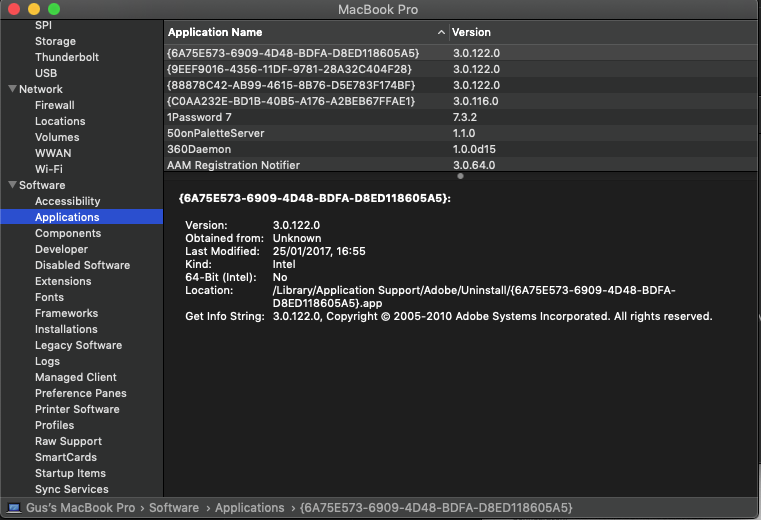Click the Last Modified date 25/01/2017, 16:55
Image resolution: width=761 pixels, height=520 pixels.
click(319, 252)
